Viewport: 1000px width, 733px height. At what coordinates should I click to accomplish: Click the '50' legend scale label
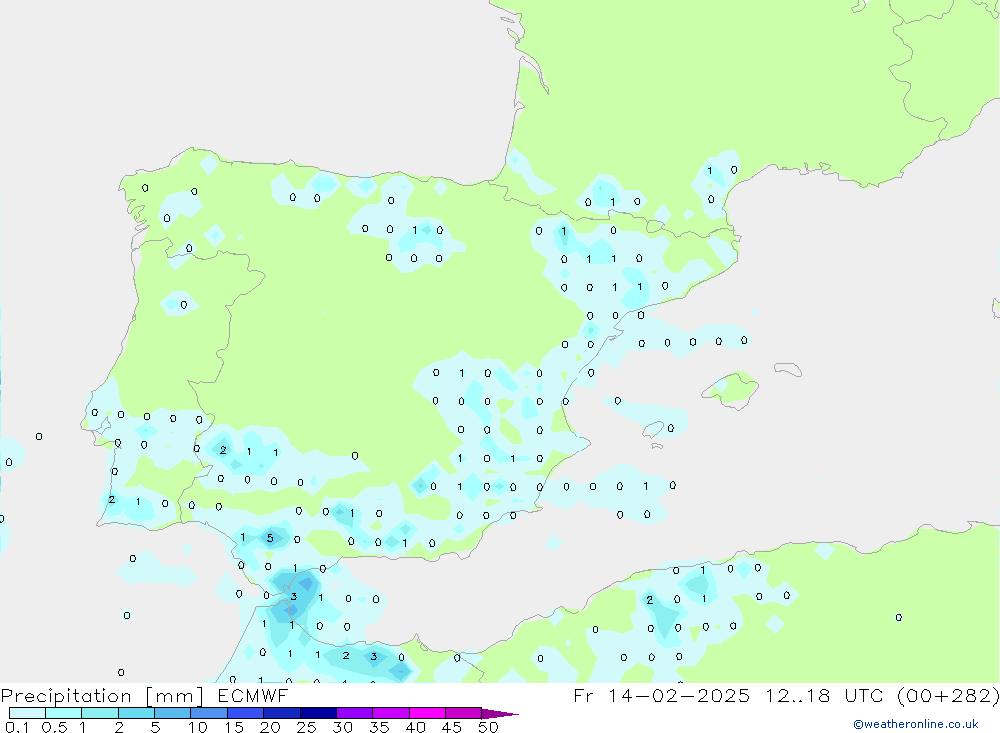(x=488, y=727)
